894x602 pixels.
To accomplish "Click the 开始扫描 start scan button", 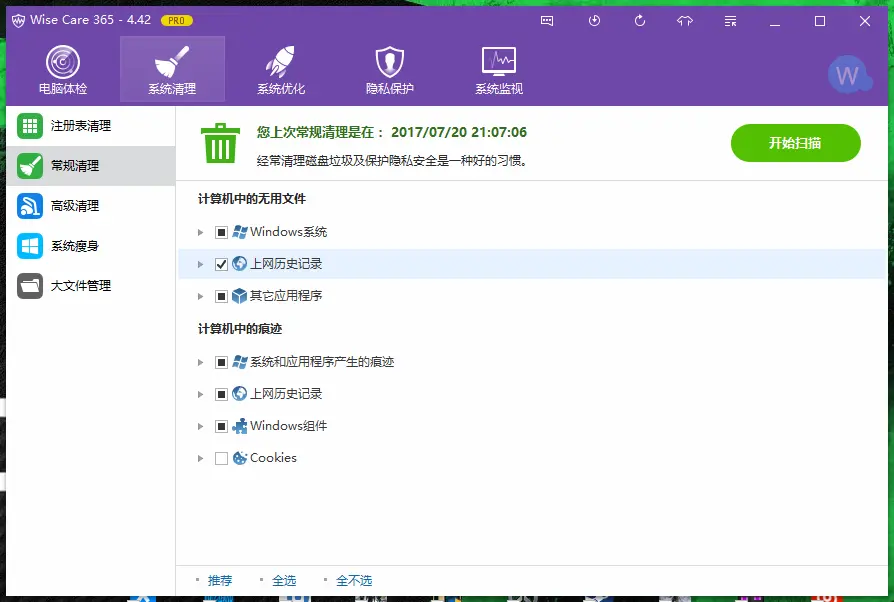I will tap(795, 143).
